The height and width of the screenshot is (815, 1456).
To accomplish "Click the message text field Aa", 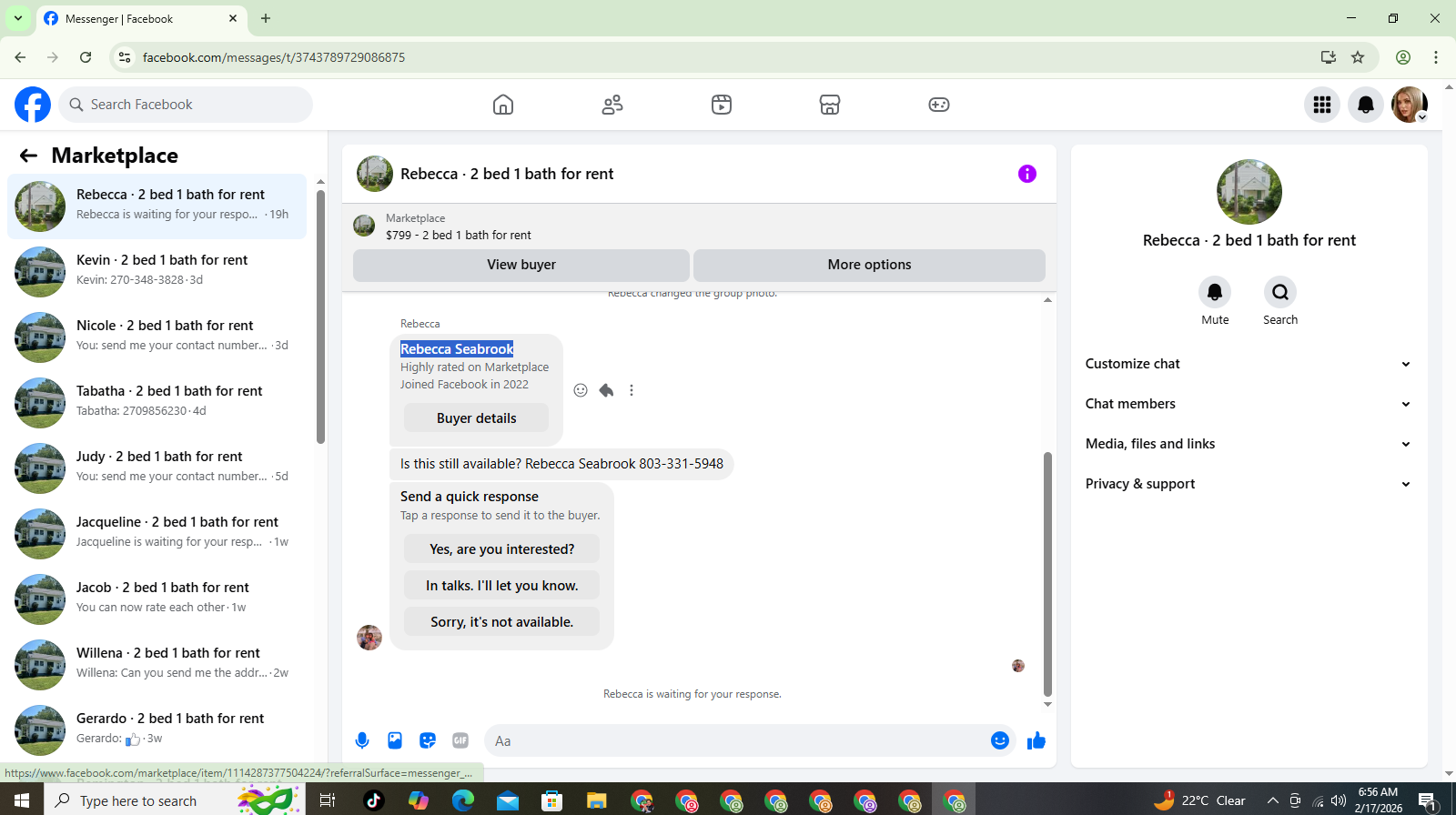I will pyautogui.click(x=737, y=740).
